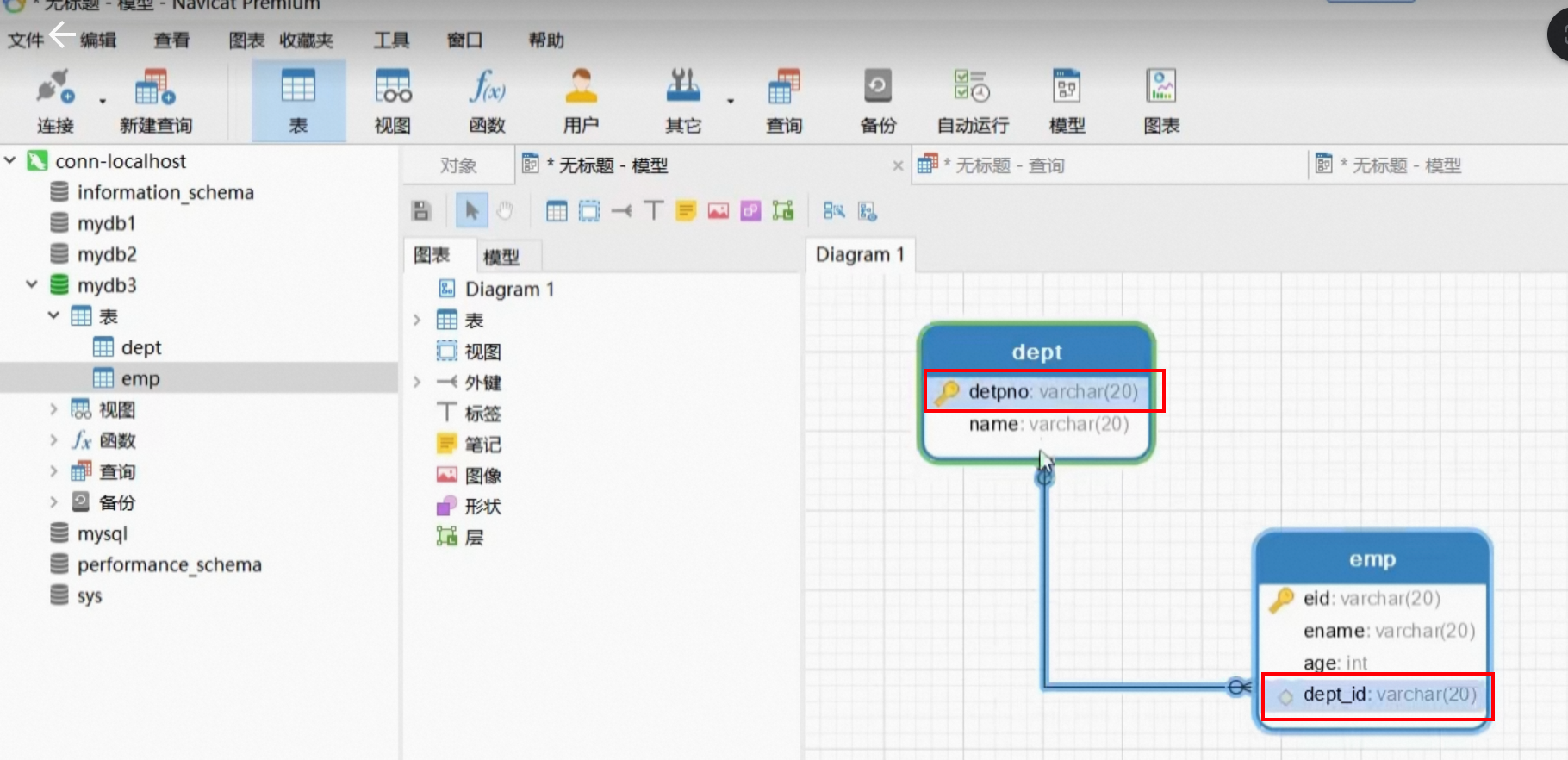Image resolution: width=1568 pixels, height=760 pixels.
Task: Click the Save icon in model toolbar
Action: [x=421, y=211]
